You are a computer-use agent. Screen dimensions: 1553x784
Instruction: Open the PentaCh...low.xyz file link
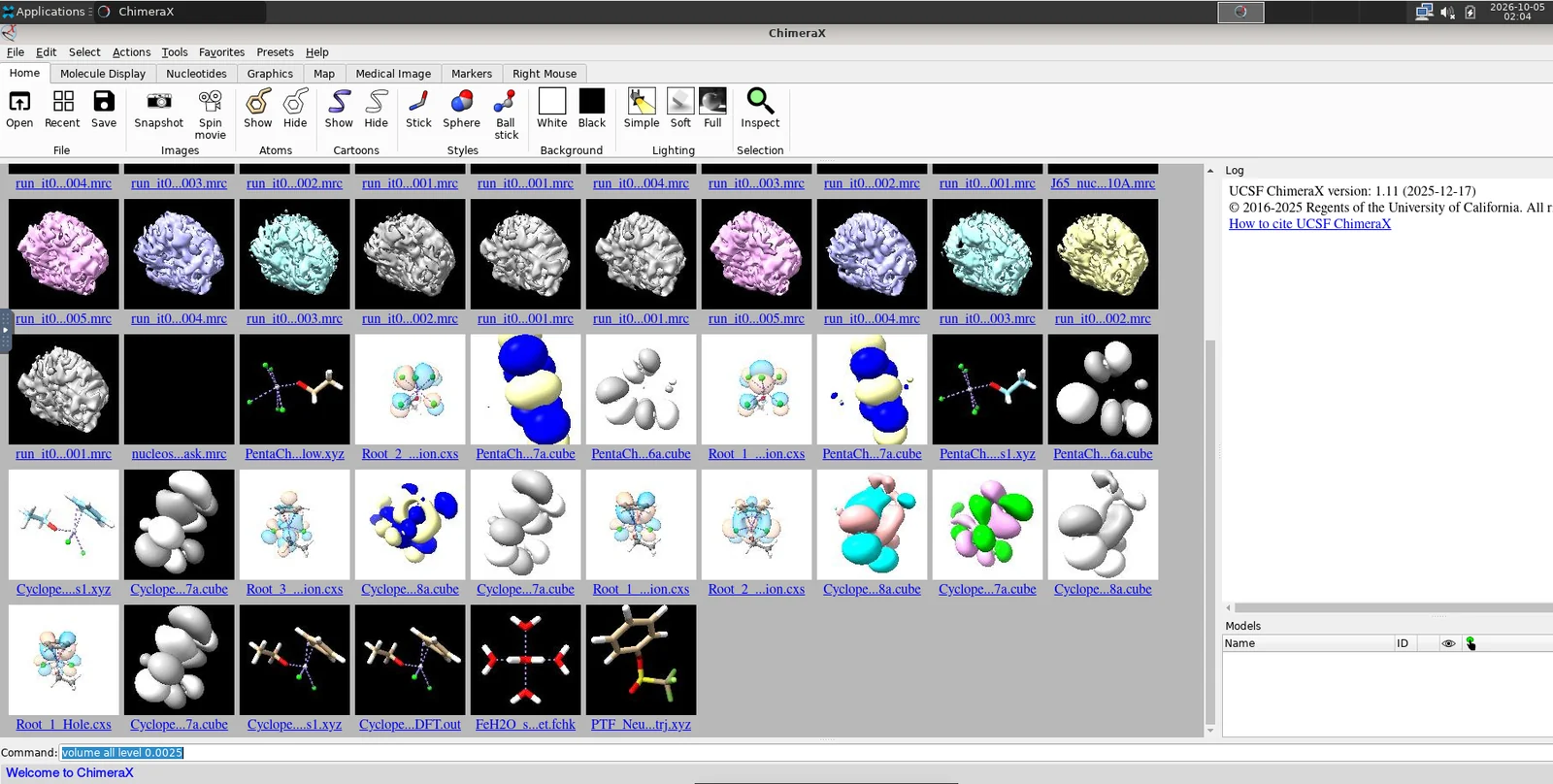pyautogui.click(x=295, y=454)
